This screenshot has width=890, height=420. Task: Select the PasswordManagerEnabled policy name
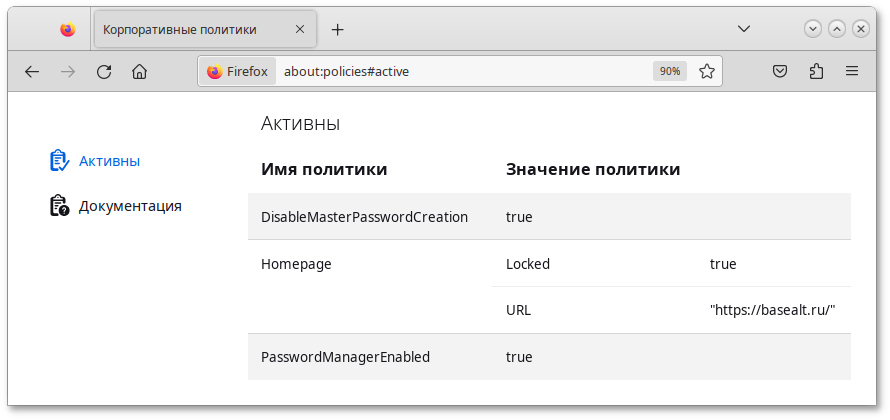346,357
